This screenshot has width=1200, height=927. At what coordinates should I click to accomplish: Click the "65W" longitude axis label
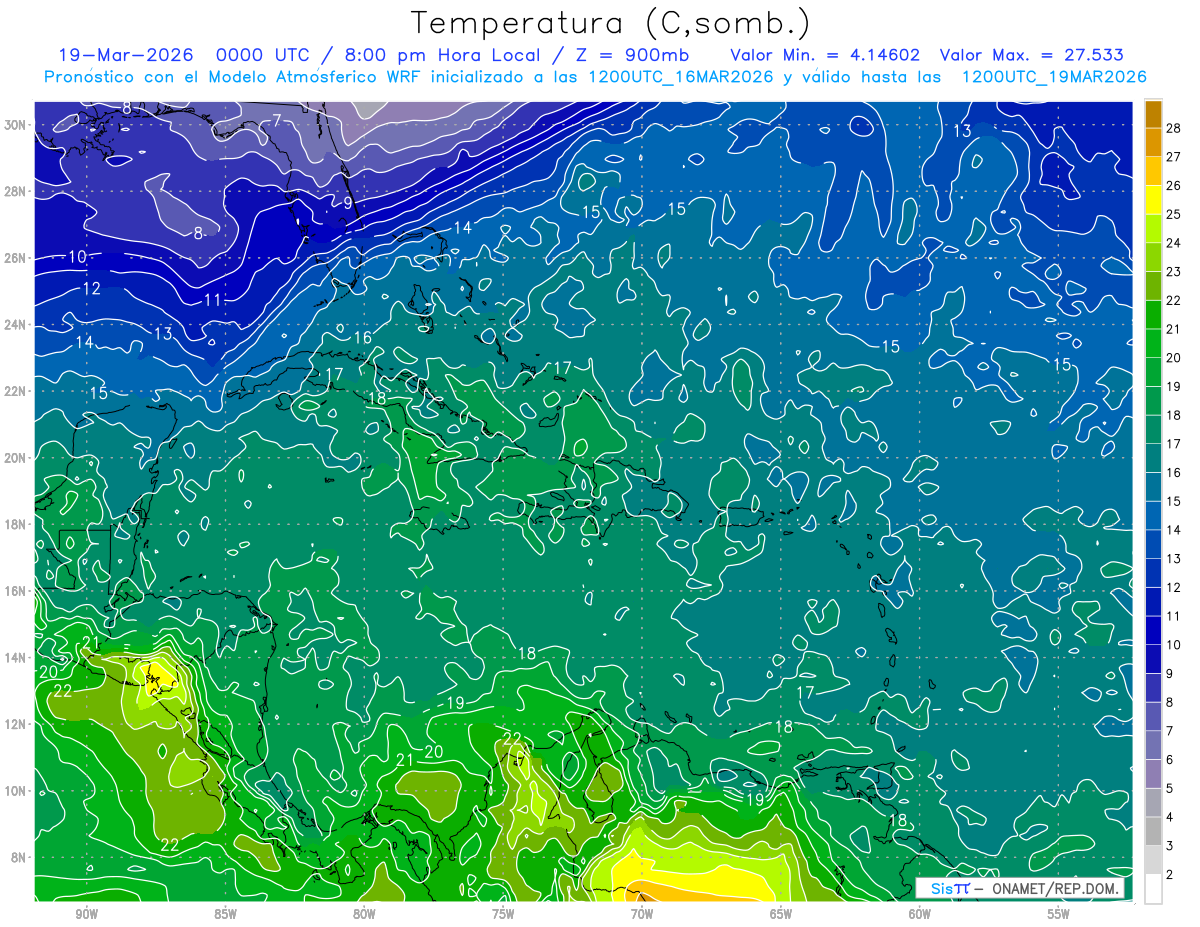click(781, 914)
